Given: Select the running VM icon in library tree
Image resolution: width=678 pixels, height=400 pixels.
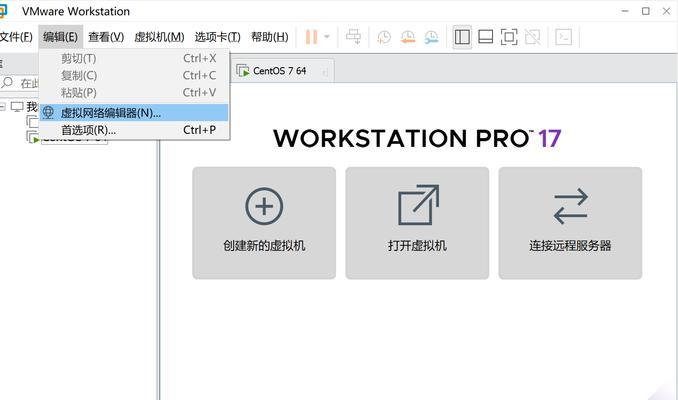Looking at the screenshot, I should click(33, 137).
